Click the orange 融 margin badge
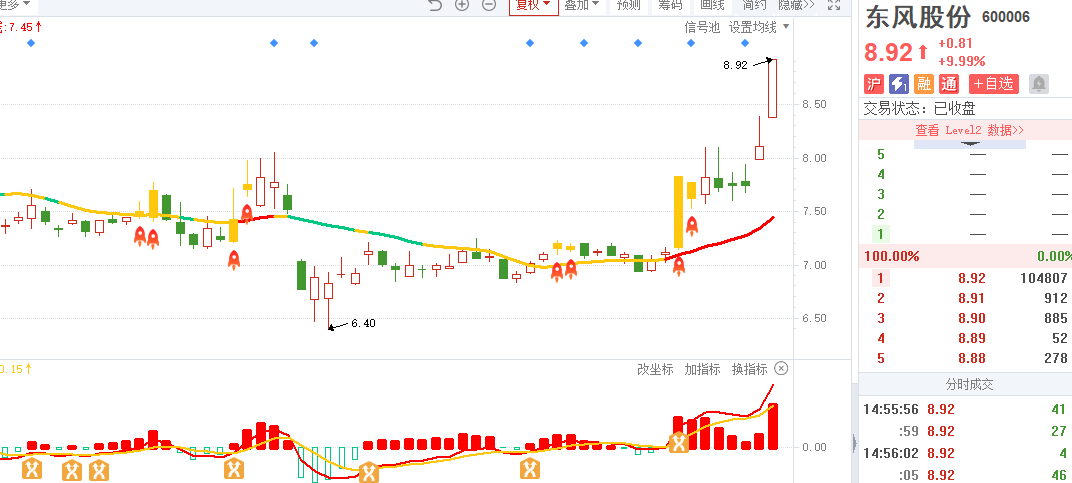1072x483 pixels. coord(924,84)
